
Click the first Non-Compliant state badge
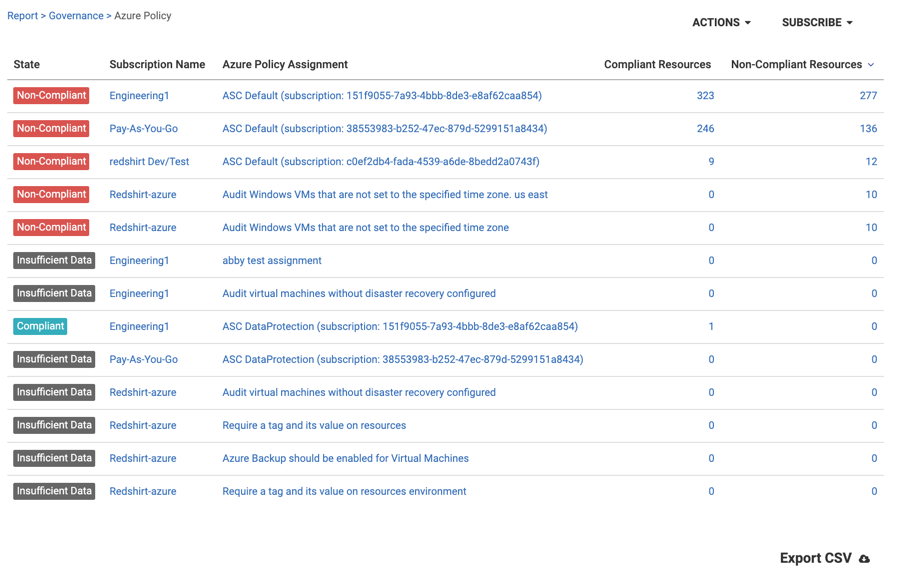(49, 95)
